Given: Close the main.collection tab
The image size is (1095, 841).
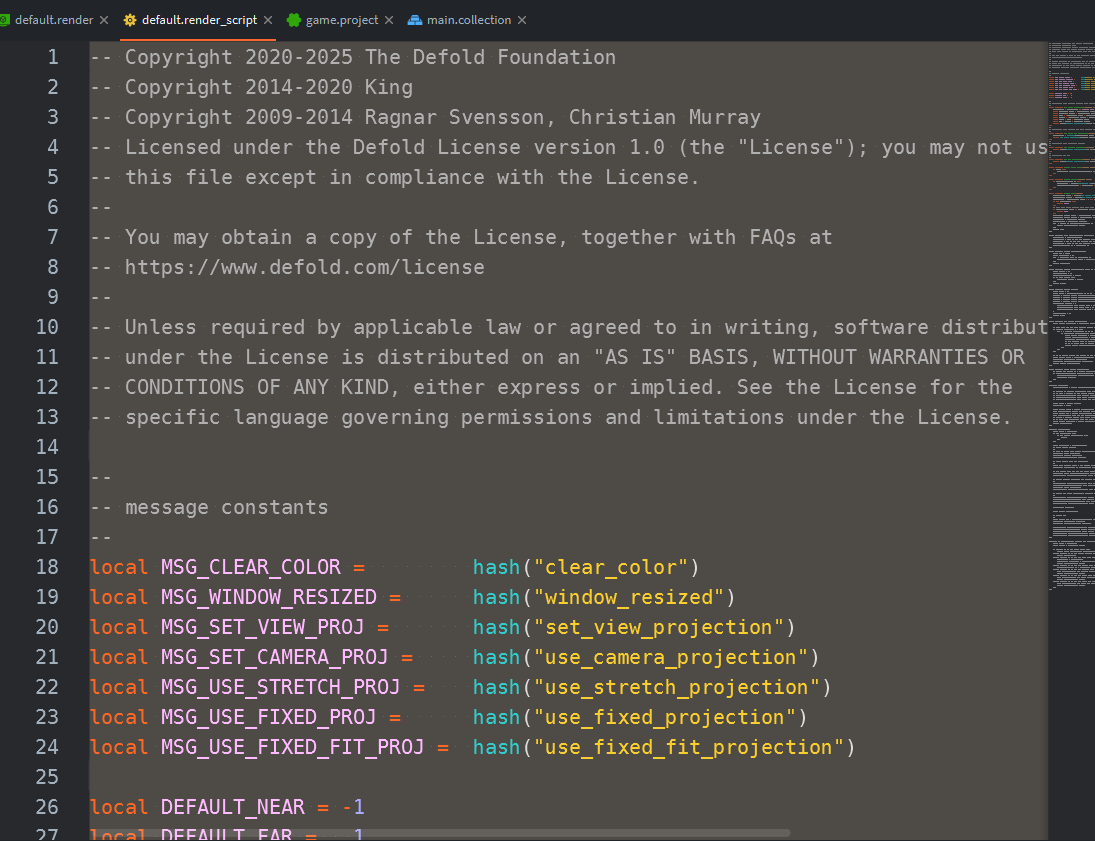Looking at the screenshot, I should click(x=522, y=20).
